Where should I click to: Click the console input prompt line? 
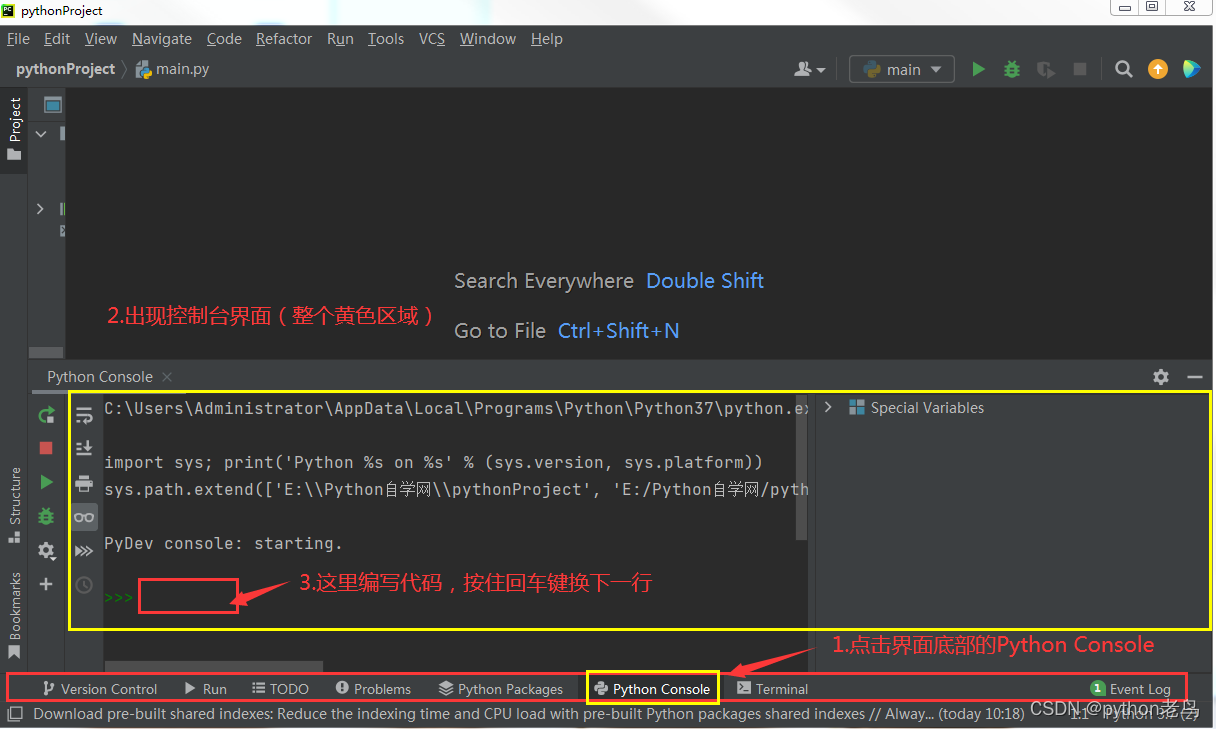[x=455, y=597]
